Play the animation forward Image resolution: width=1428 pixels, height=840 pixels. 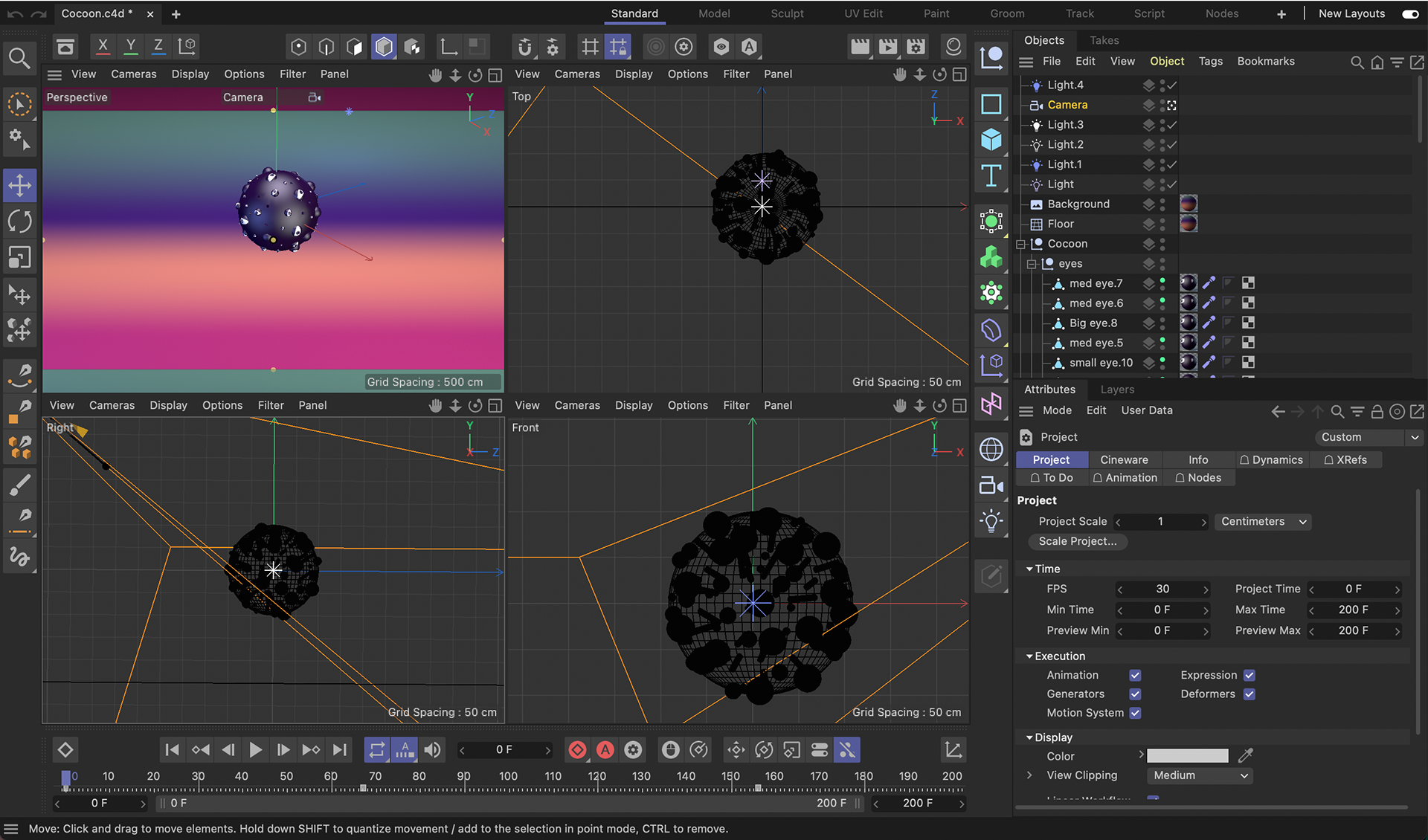click(x=255, y=750)
